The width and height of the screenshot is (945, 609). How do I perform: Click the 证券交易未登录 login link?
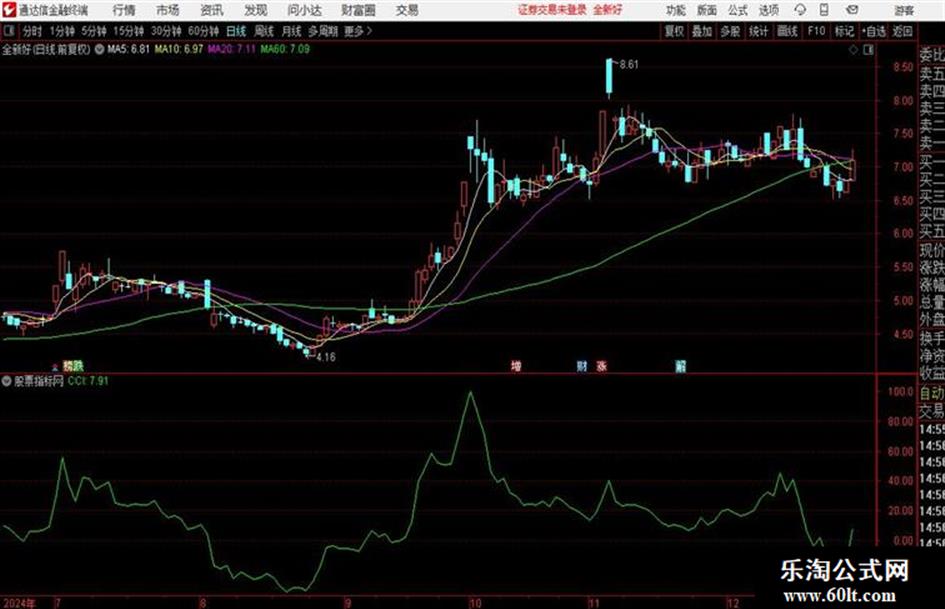(x=552, y=10)
